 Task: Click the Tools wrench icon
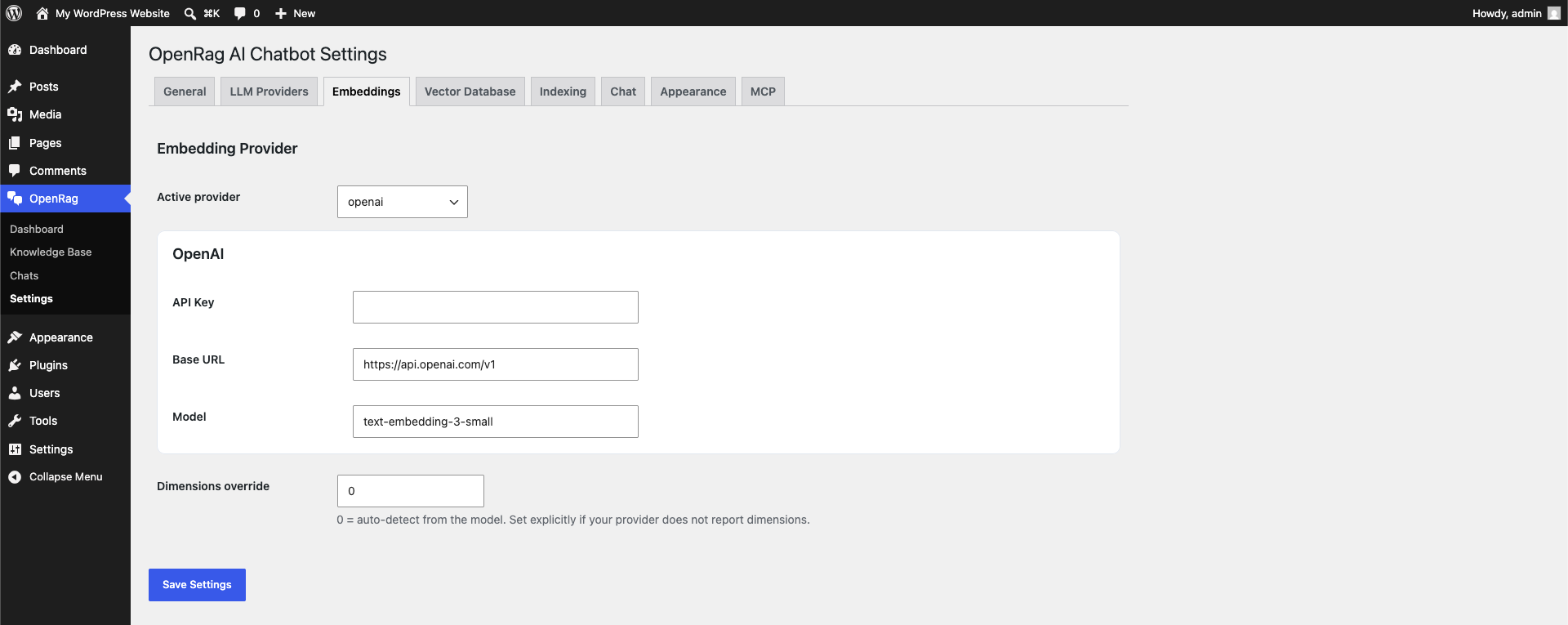click(15, 421)
